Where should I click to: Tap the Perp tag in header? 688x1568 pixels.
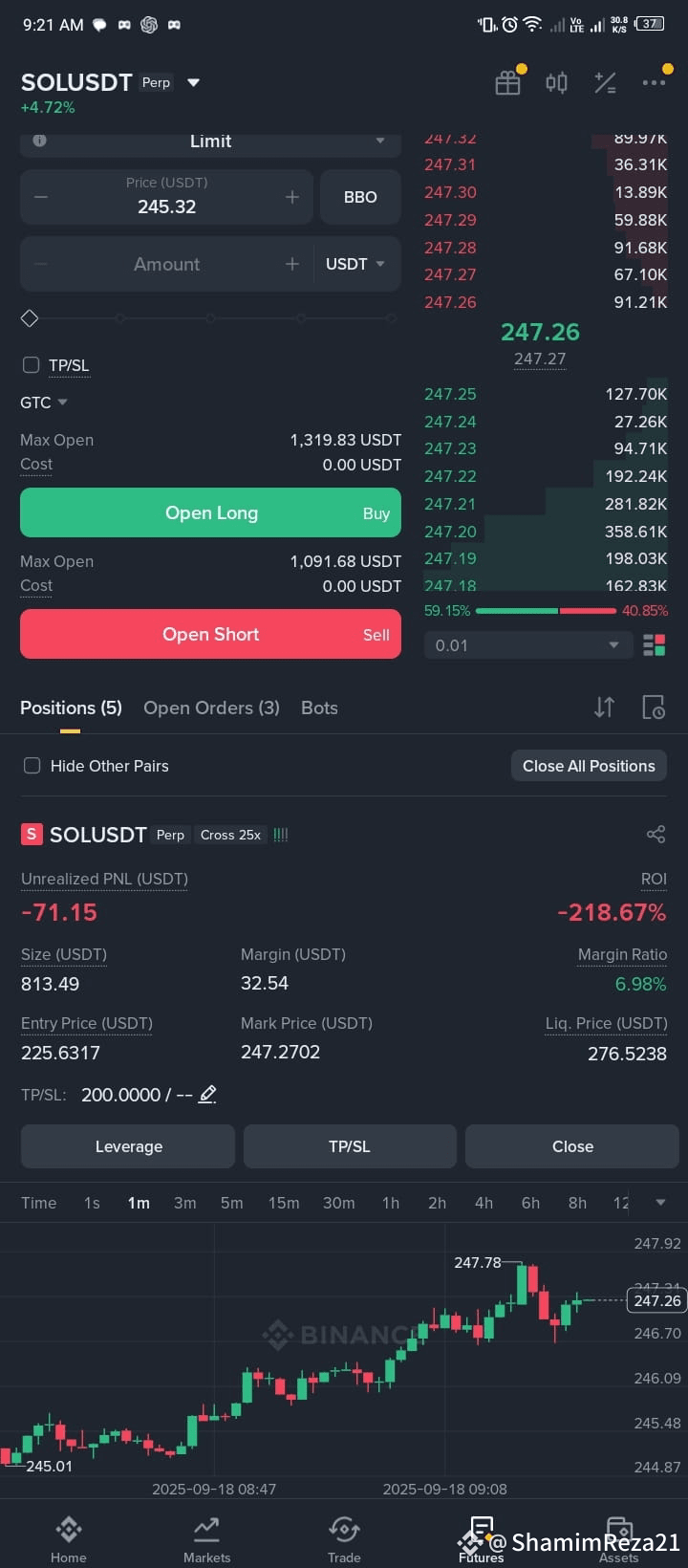point(156,82)
